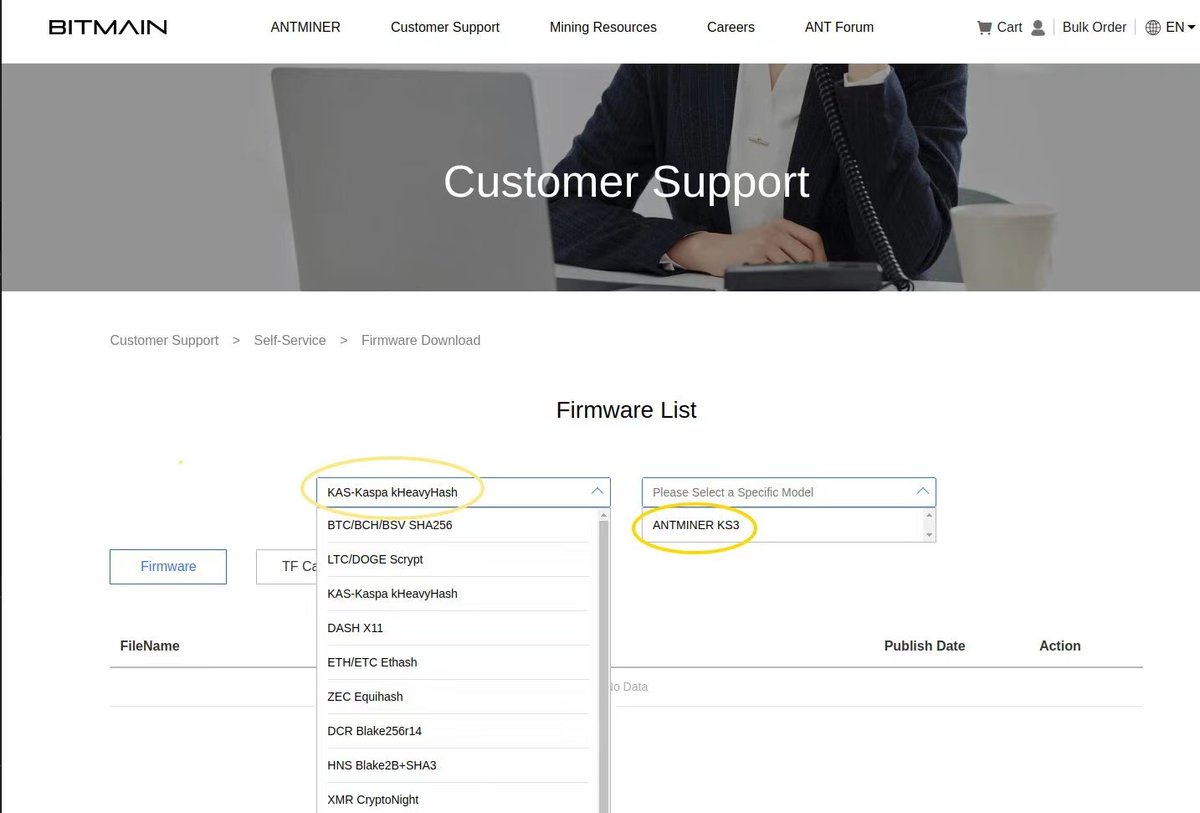Screen dimensions: 1200x813
Task: Select XMR CryptoNight option
Action: coord(458,799)
